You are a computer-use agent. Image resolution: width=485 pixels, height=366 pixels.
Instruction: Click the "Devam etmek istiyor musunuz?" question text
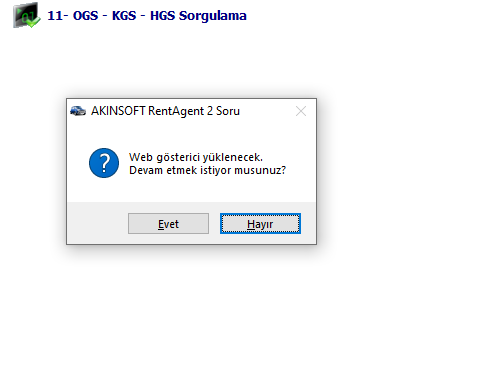click(x=207, y=170)
